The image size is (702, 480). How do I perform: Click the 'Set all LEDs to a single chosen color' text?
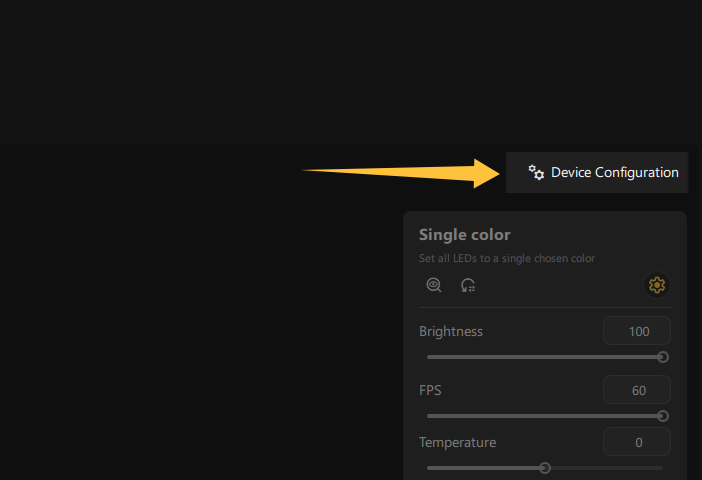pyautogui.click(x=507, y=258)
